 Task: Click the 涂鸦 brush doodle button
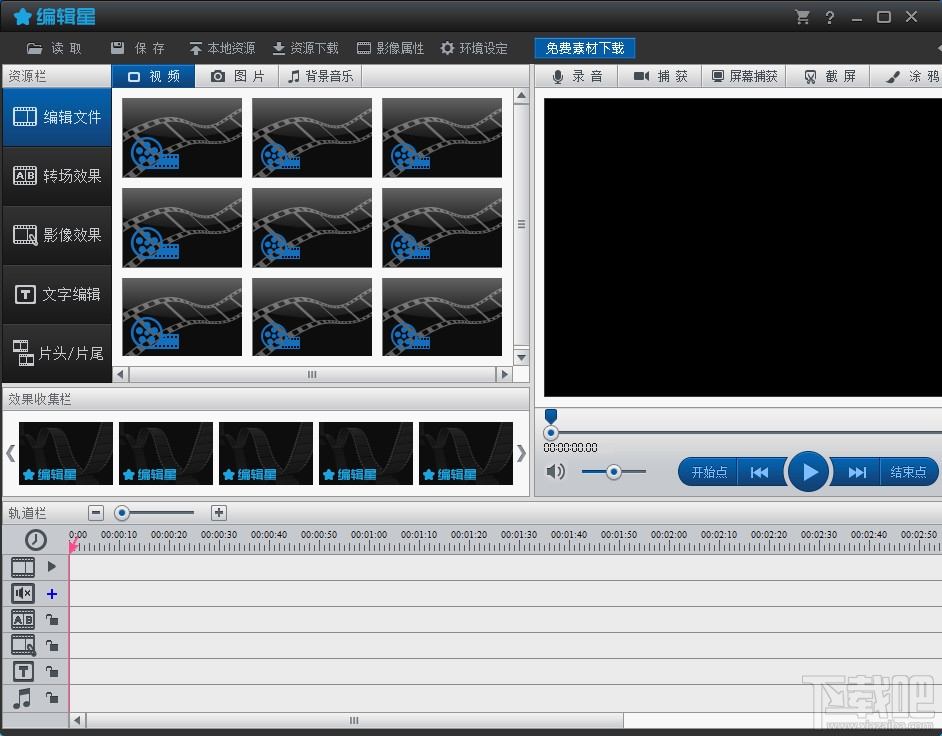point(907,76)
